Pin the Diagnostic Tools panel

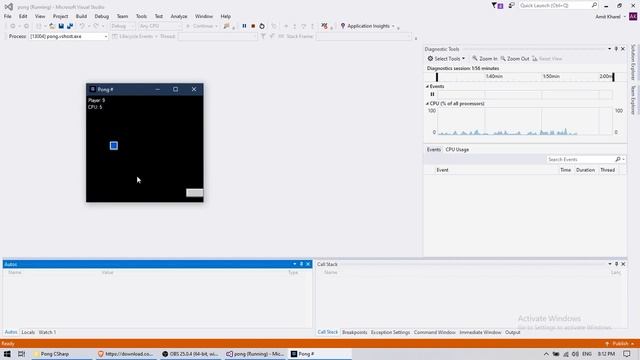click(x=616, y=49)
